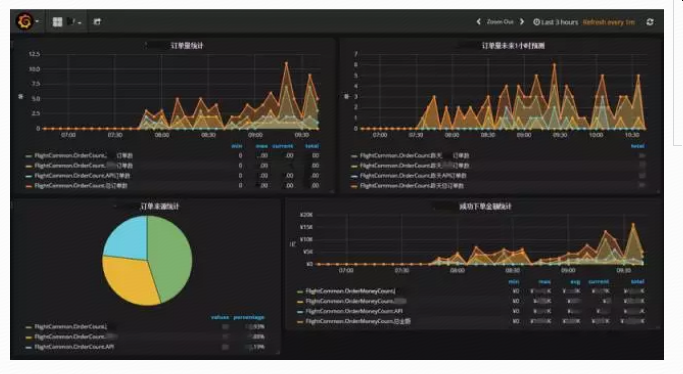This screenshot has height=374, width=683.
Task: Open the Last 3 hours time picker
Action: (556, 22)
